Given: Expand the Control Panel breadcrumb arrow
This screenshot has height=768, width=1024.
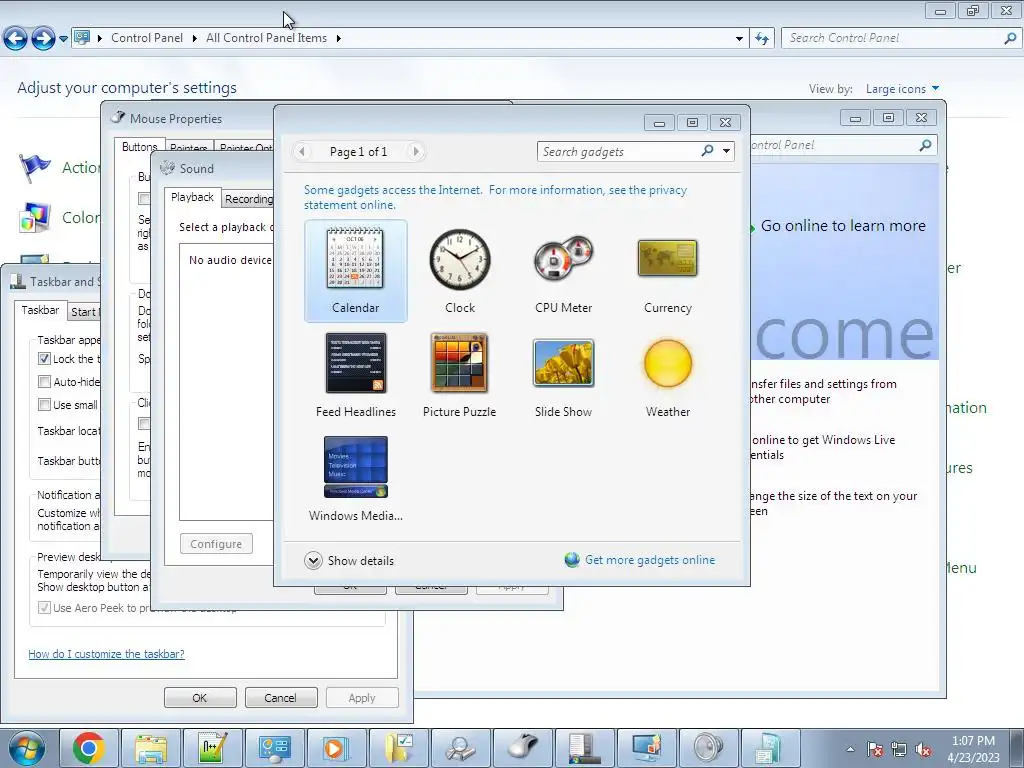Looking at the screenshot, I should coord(195,38).
